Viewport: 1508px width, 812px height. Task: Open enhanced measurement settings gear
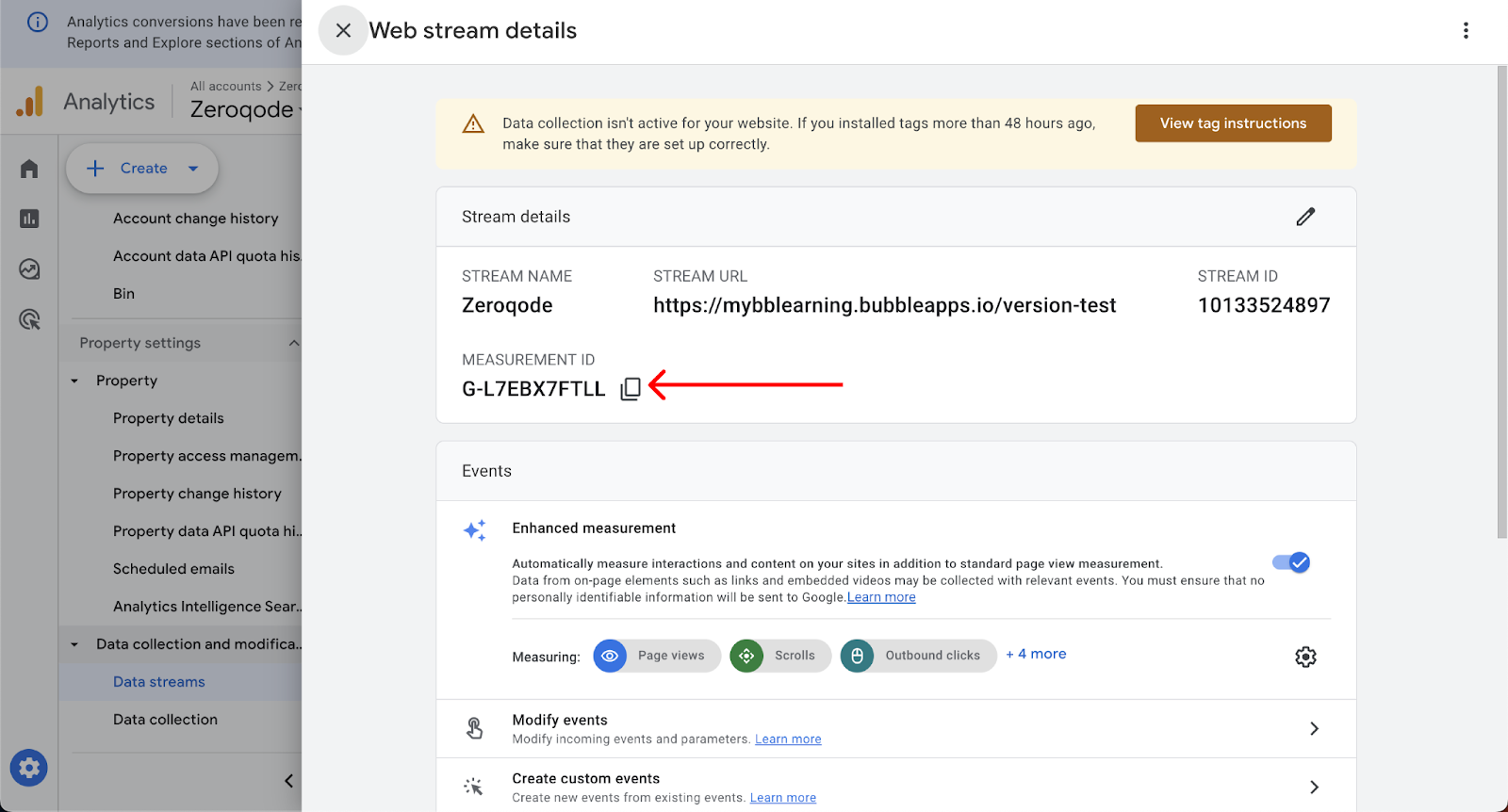pyautogui.click(x=1305, y=657)
